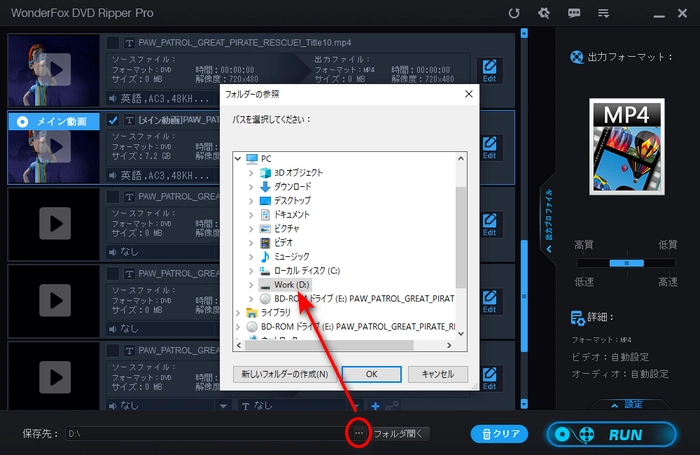The image size is (700, 455).
Task: Click the blue plus add subtitle icon
Action: pyautogui.click(x=375, y=406)
